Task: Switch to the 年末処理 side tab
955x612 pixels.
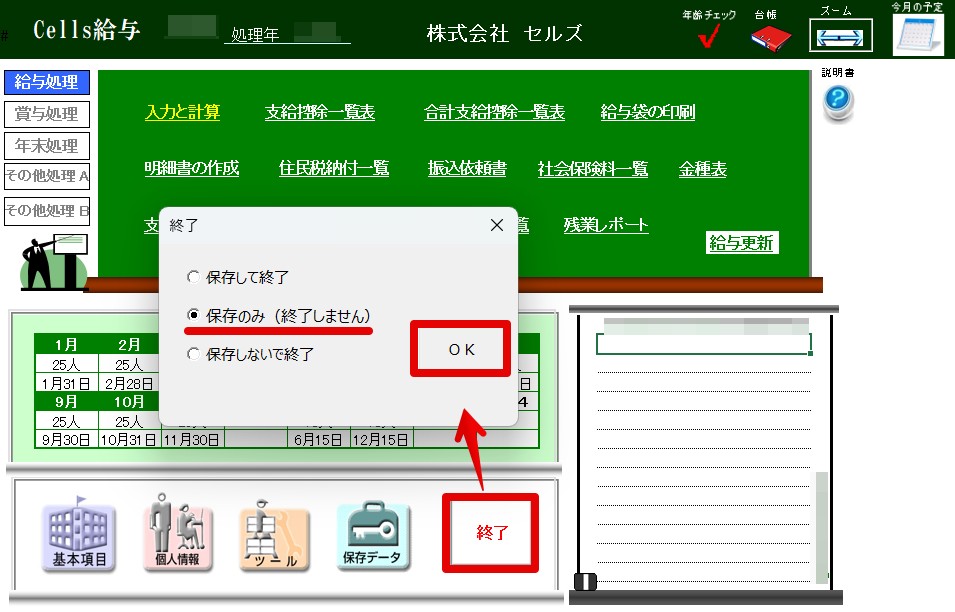Action: (47, 146)
